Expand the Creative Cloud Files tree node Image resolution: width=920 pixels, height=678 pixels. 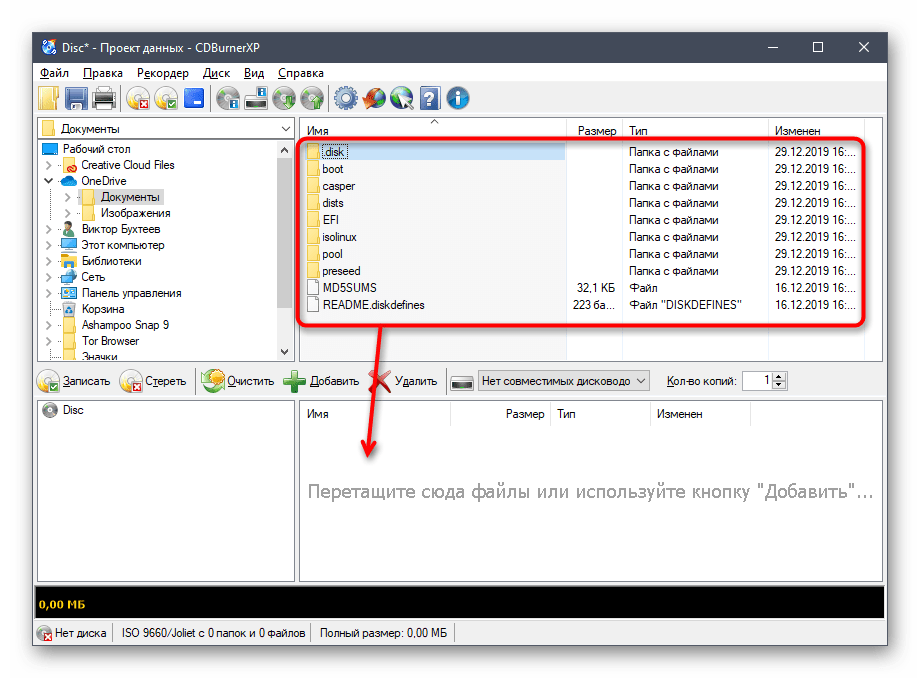coord(48,165)
